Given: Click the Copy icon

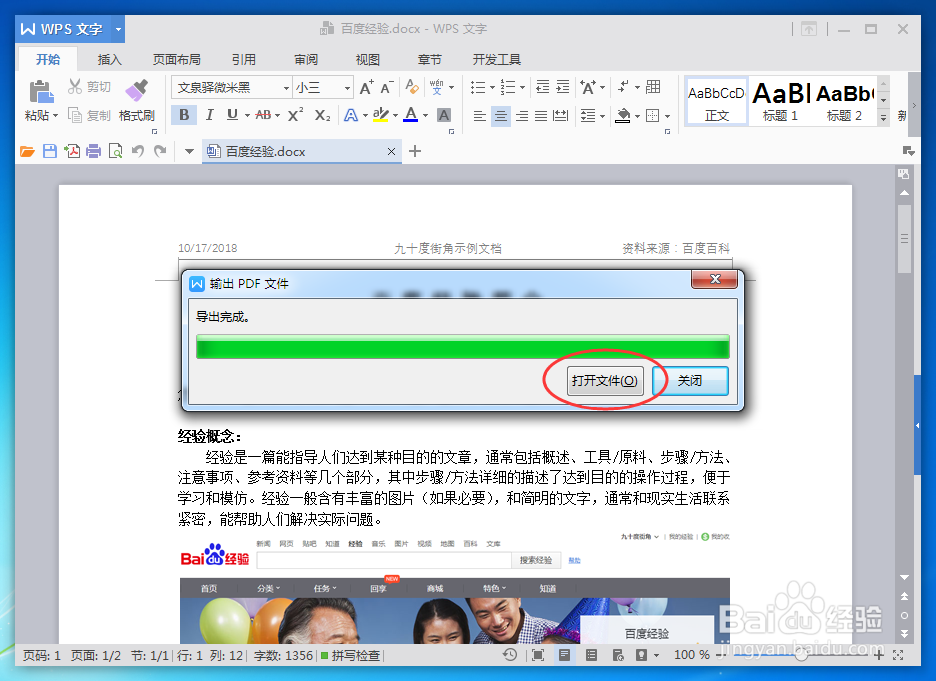Looking at the screenshot, I should click(x=75, y=115).
